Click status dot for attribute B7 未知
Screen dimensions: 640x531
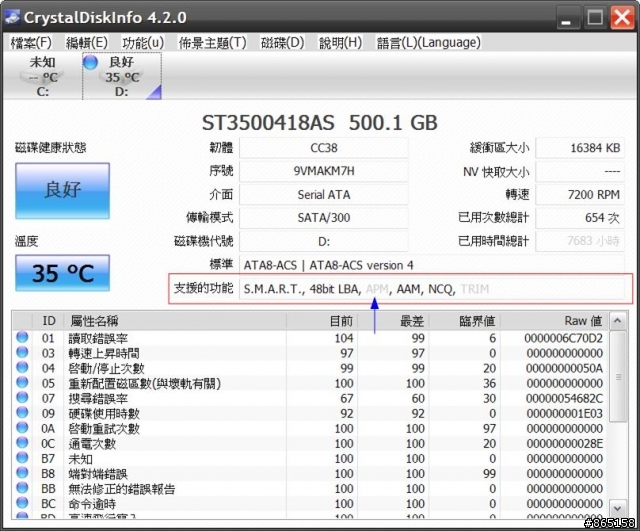tap(22, 458)
